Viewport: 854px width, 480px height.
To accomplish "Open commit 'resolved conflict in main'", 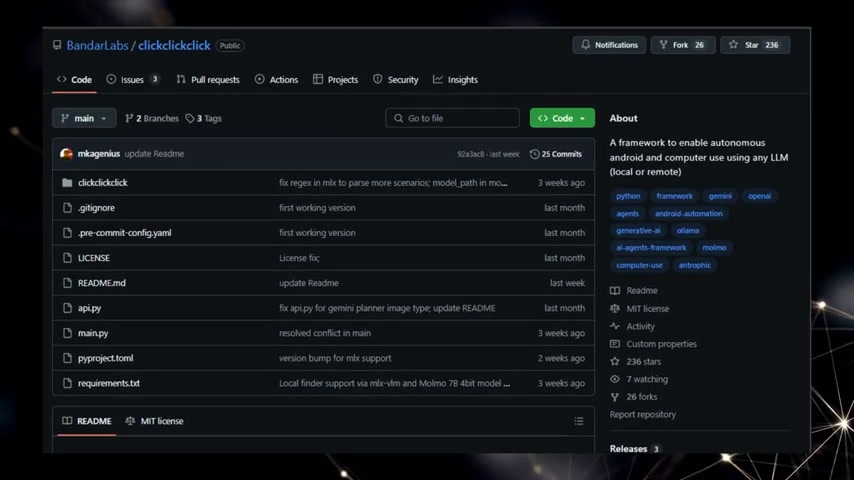I will [x=325, y=333].
